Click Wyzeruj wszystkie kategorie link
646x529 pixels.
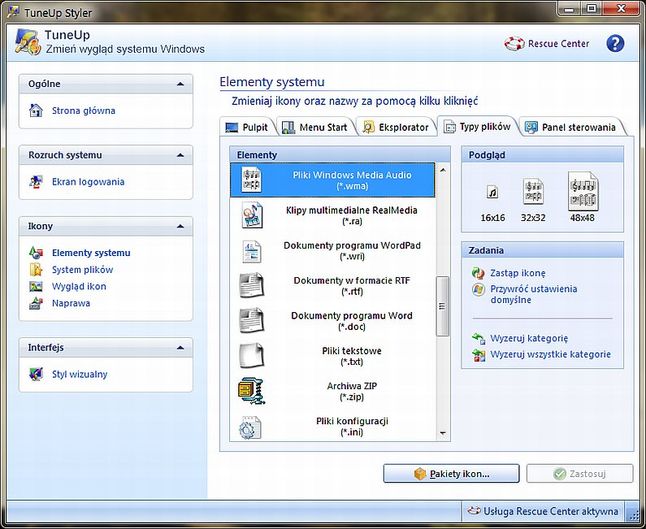pos(550,354)
